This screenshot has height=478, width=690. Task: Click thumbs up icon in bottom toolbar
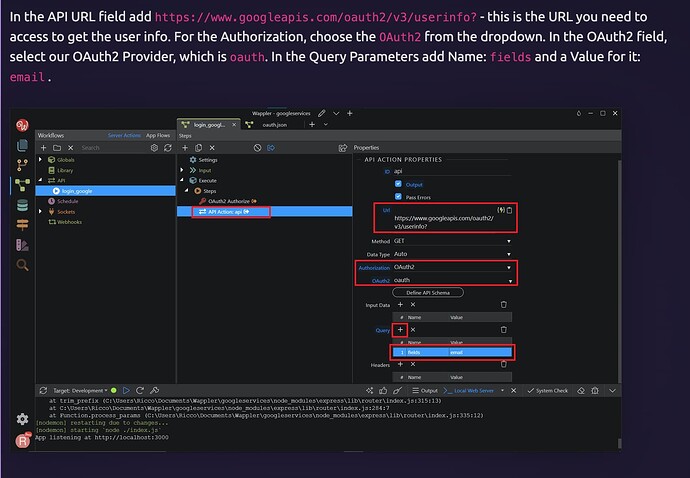[383, 390]
